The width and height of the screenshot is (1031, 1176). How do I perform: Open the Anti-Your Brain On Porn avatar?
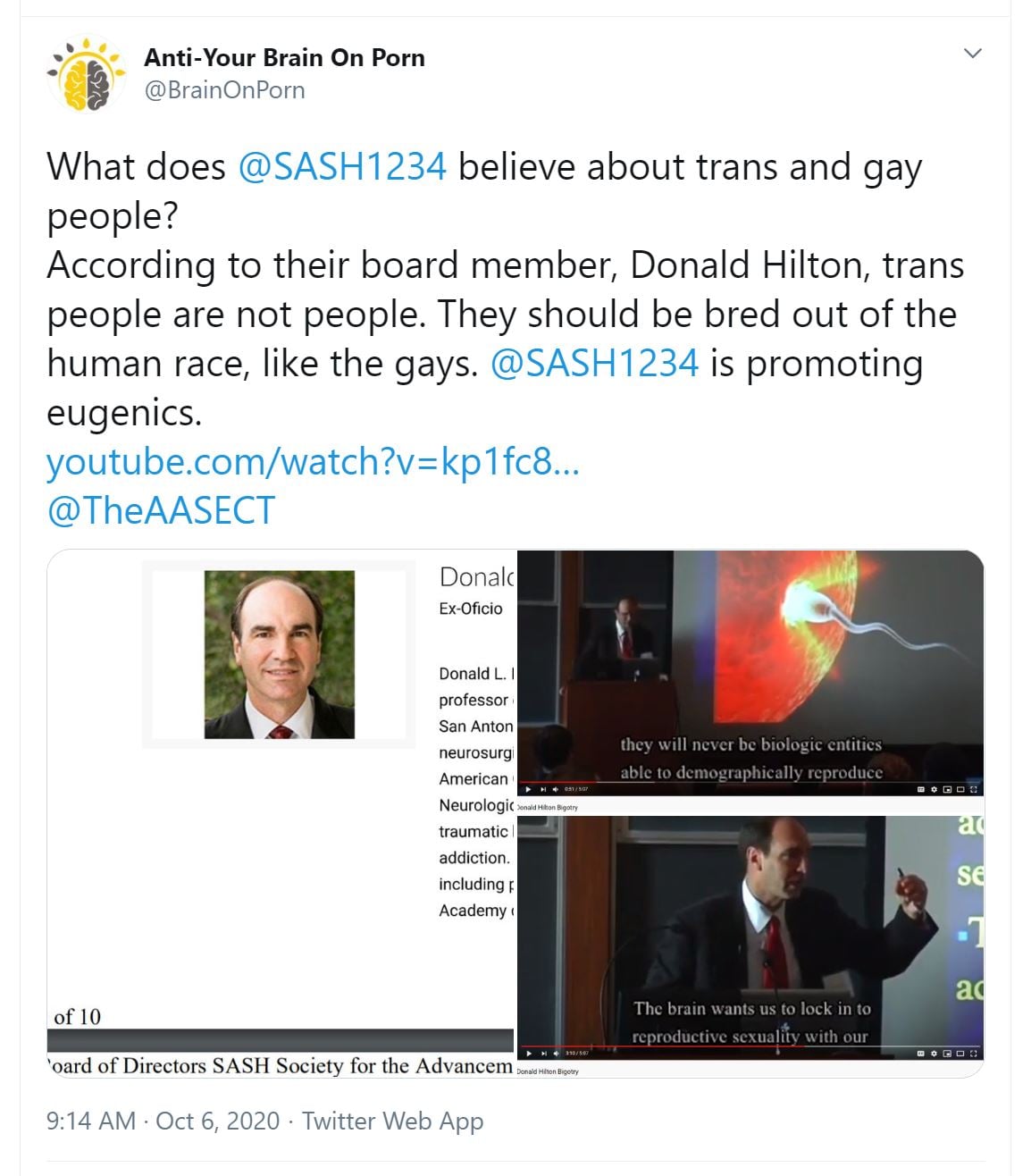[x=87, y=74]
